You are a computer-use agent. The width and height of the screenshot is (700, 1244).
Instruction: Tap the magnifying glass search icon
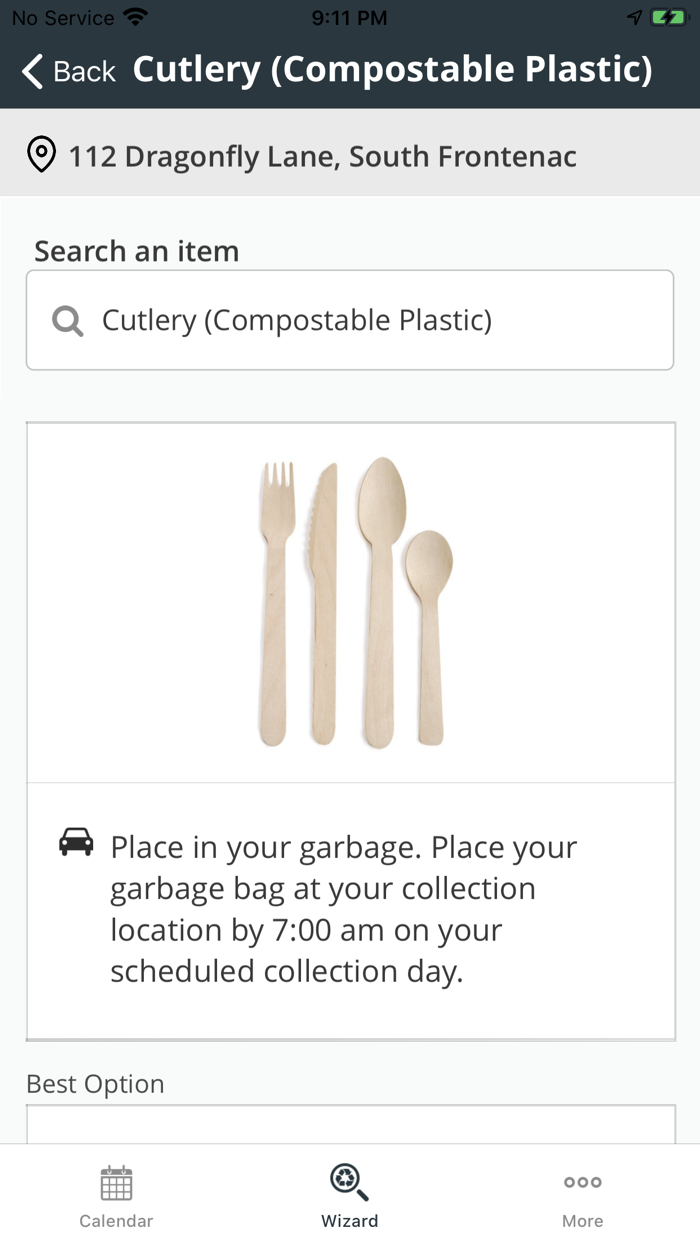pos(67,321)
